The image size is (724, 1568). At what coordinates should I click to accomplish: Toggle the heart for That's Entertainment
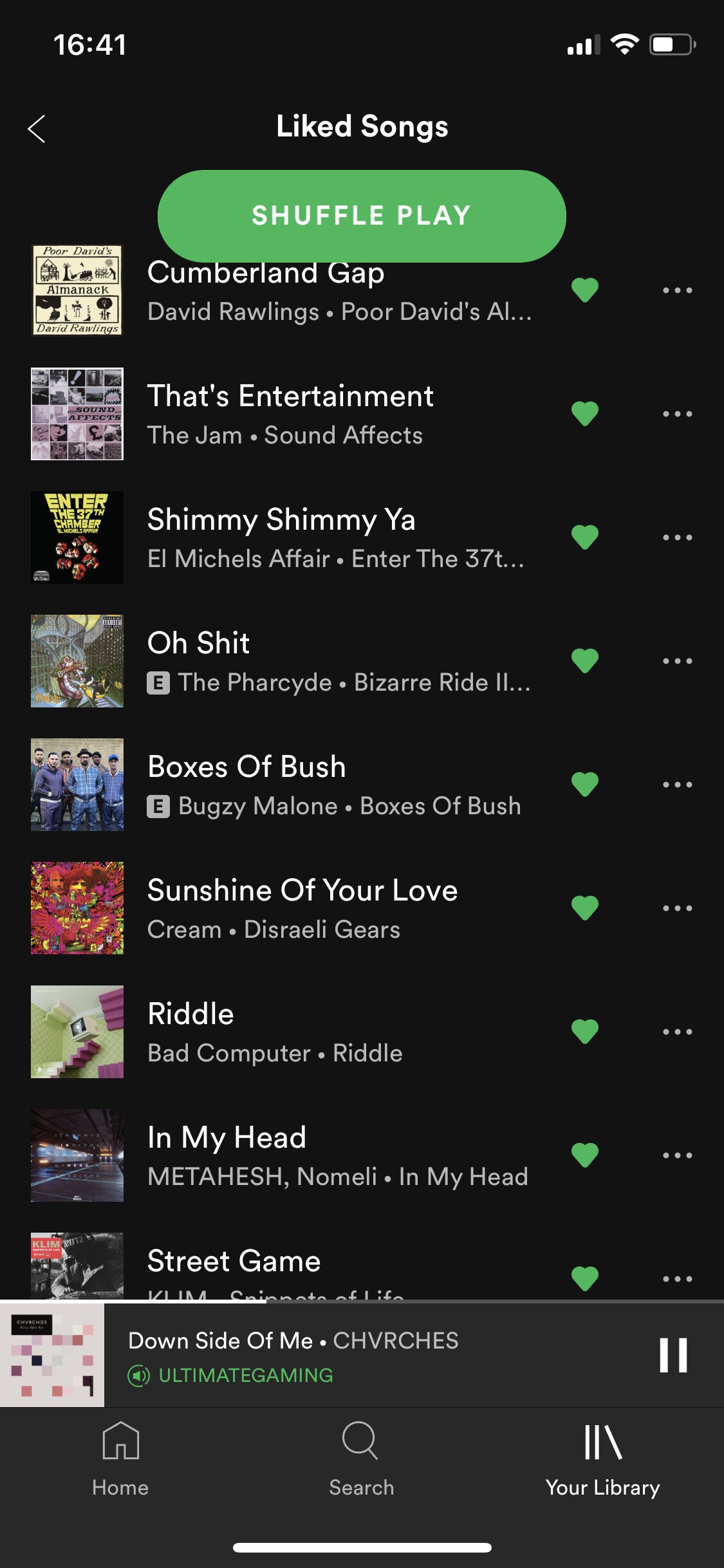pos(585,414)
